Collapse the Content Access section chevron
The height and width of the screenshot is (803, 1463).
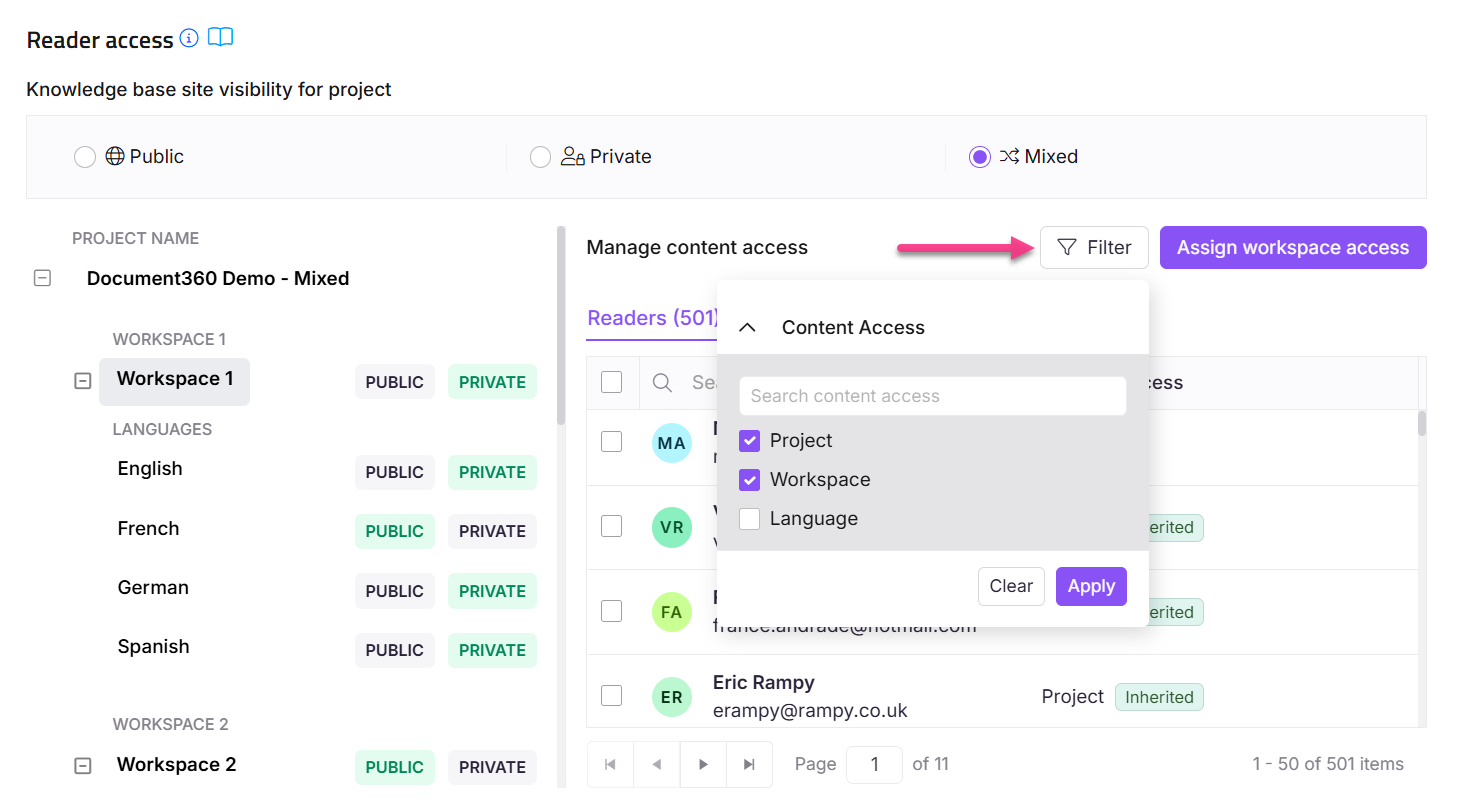tap(748, 326)
